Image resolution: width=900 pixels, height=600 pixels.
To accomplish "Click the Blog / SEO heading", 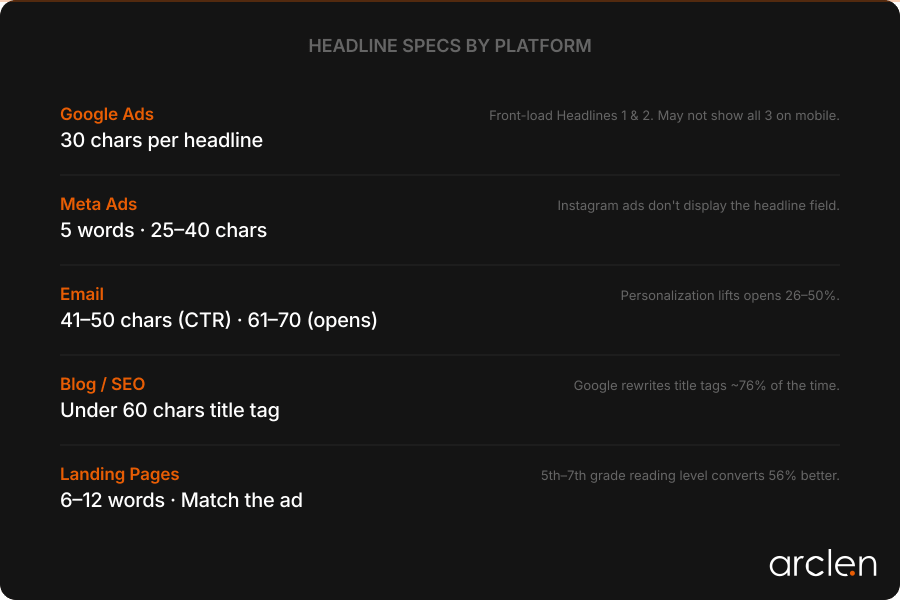I will click(x=102, y=384).
